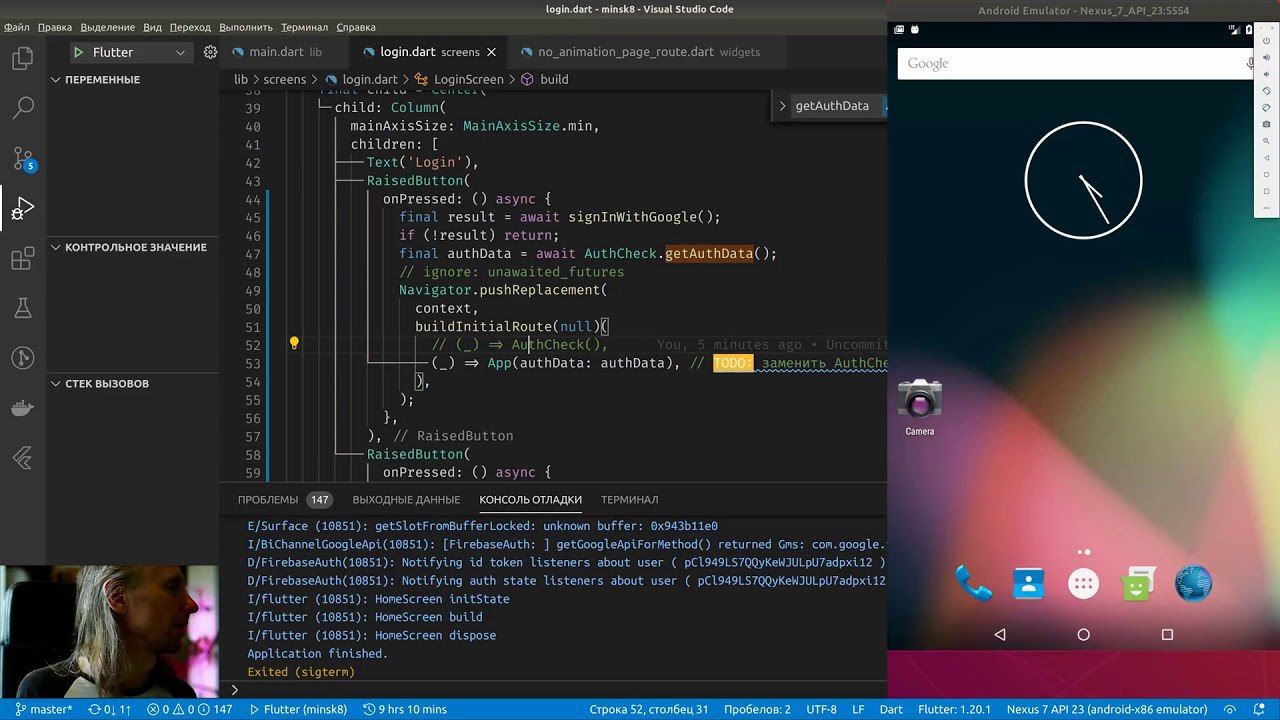Click emulator volume up button
The width and height of the screenshot is (1280, 720).
(1266, 57)
